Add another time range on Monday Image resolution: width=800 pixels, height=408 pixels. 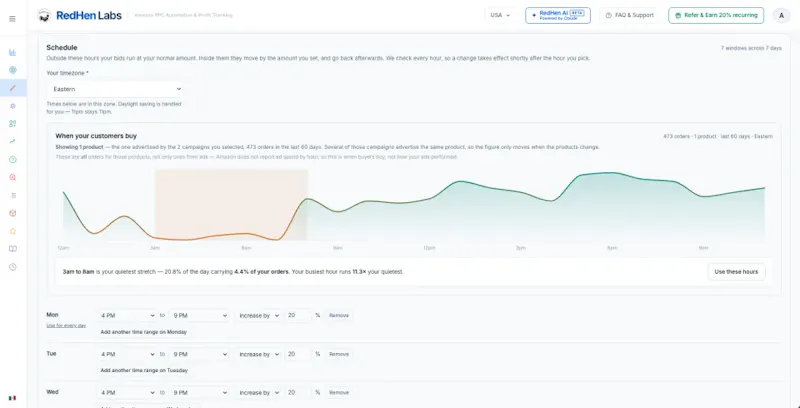click(143, 332)
